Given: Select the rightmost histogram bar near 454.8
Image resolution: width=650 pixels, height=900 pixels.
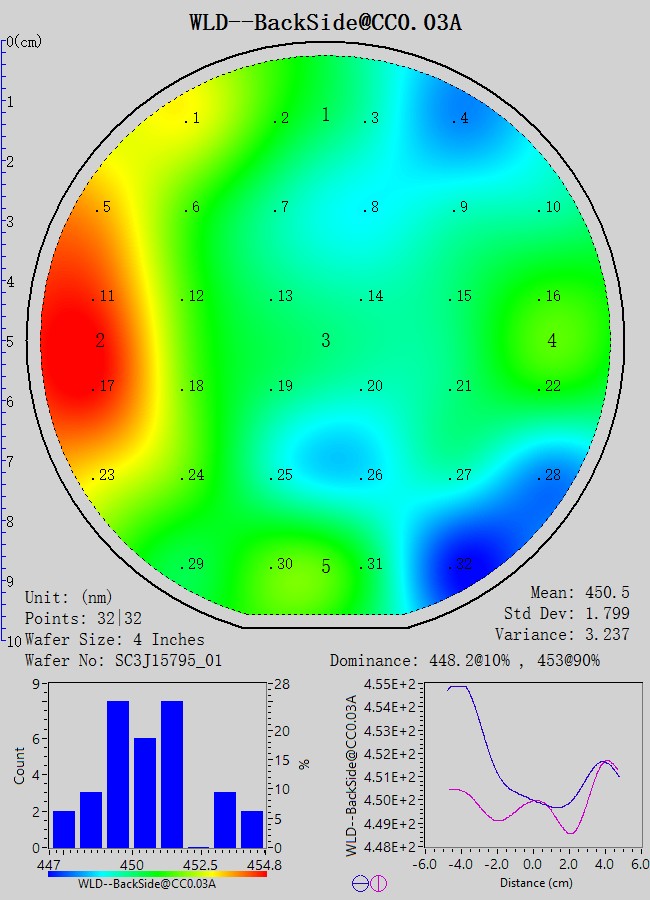Looking at the screenshot, I should click(x=252, y=829).
